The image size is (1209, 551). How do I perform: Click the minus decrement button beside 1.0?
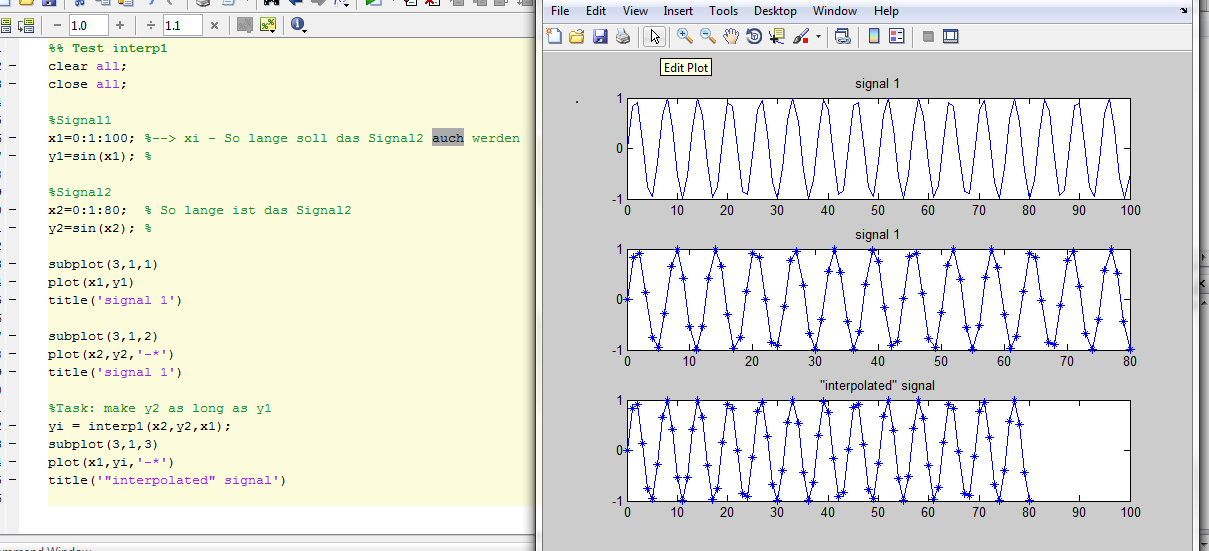tap(56, 25)
